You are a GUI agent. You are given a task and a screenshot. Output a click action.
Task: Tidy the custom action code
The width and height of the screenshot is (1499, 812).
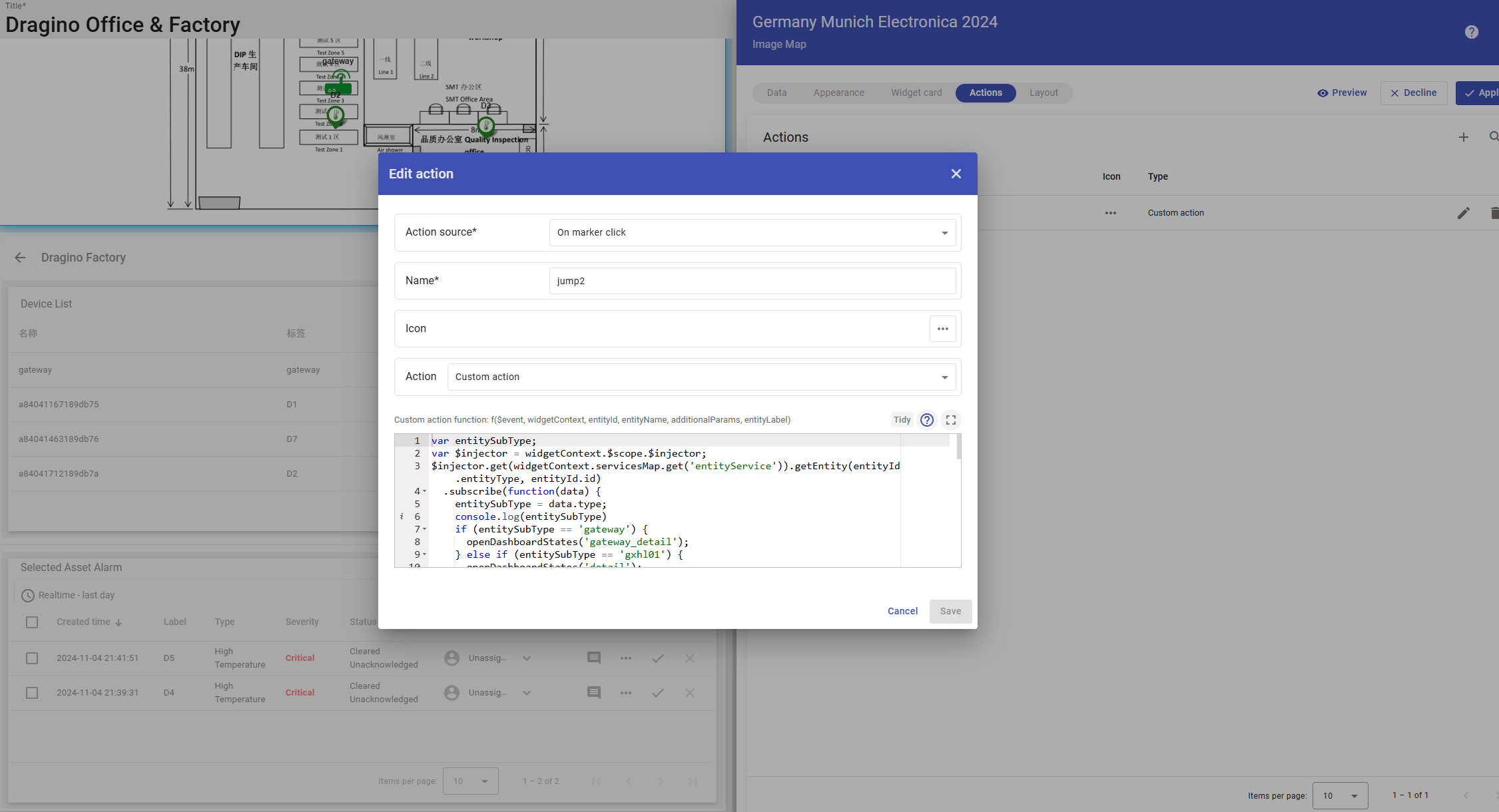point(902,420)
